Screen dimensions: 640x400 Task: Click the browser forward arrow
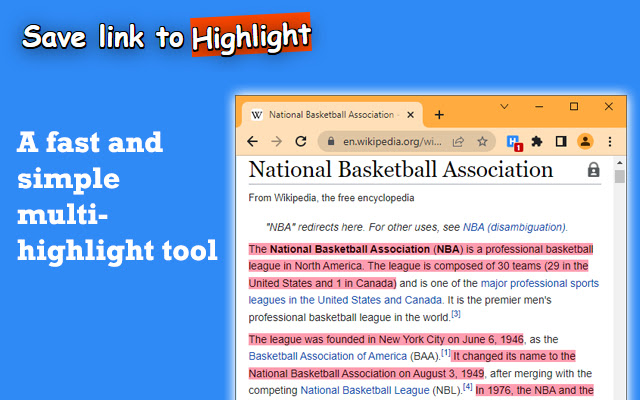277,142
